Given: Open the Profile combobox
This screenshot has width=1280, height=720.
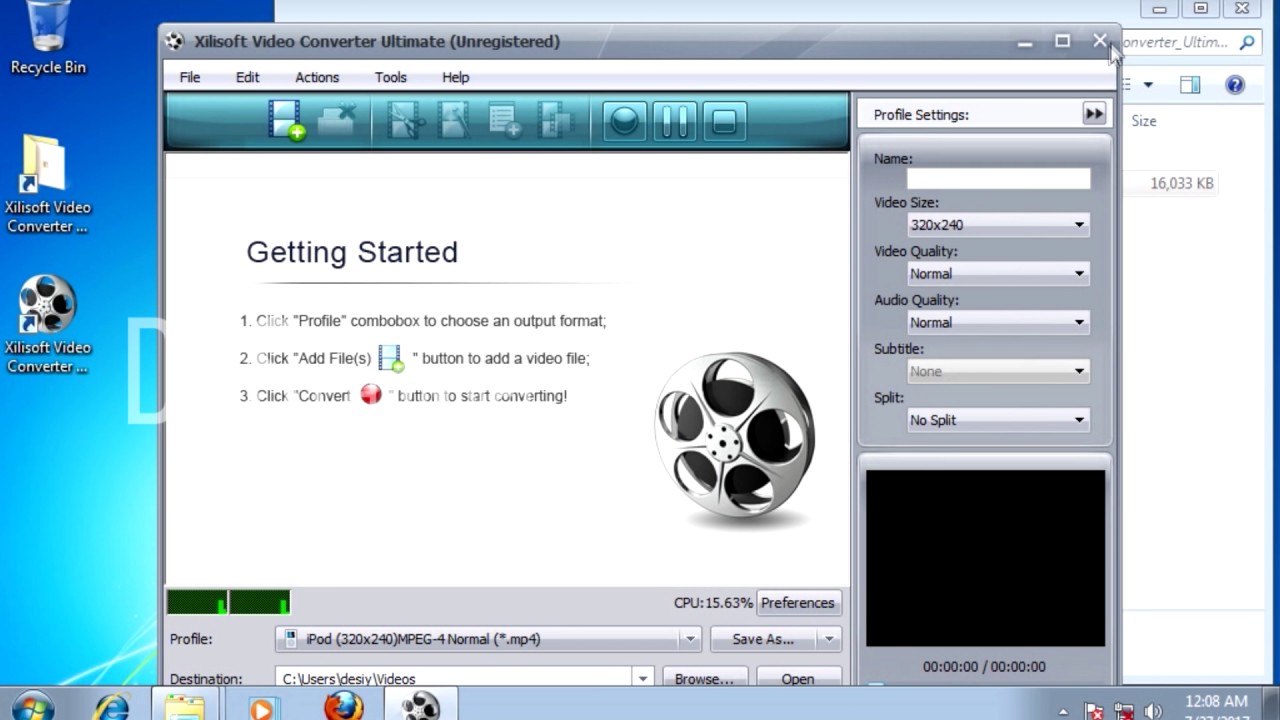Looking at the screenshot, I should click(x=488, y=639).
